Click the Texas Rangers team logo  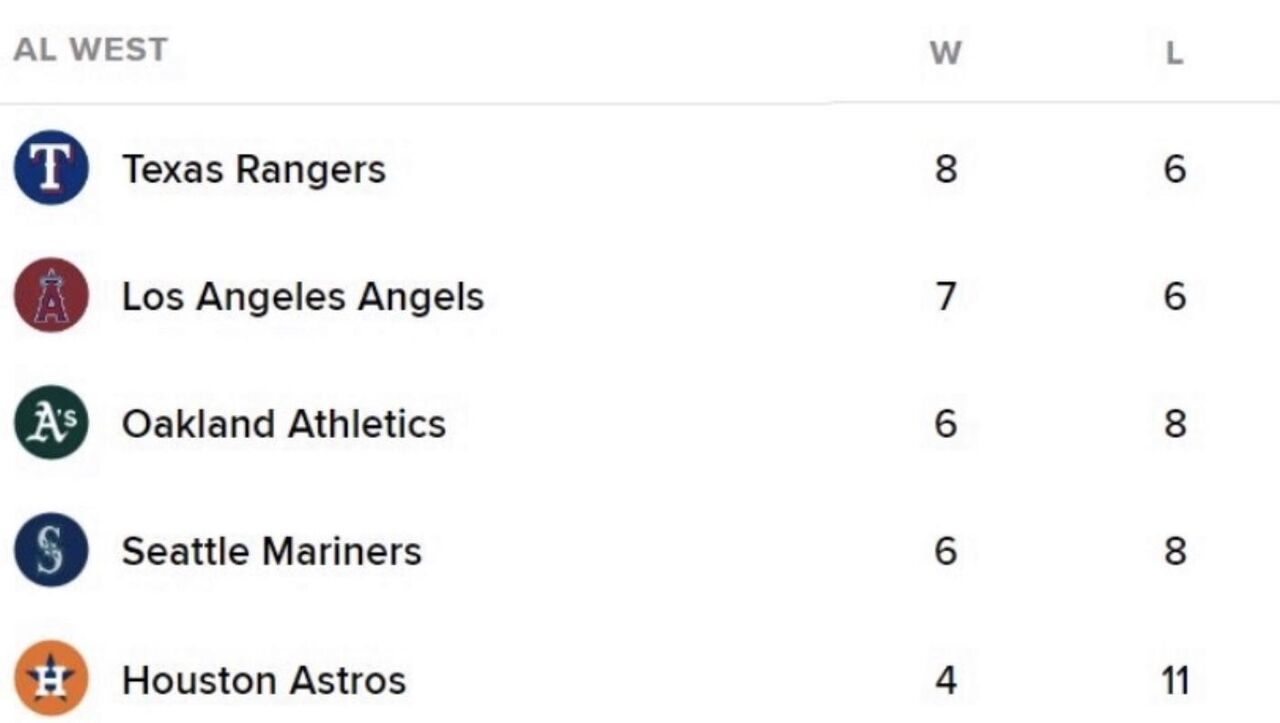[x=51, y=168]
